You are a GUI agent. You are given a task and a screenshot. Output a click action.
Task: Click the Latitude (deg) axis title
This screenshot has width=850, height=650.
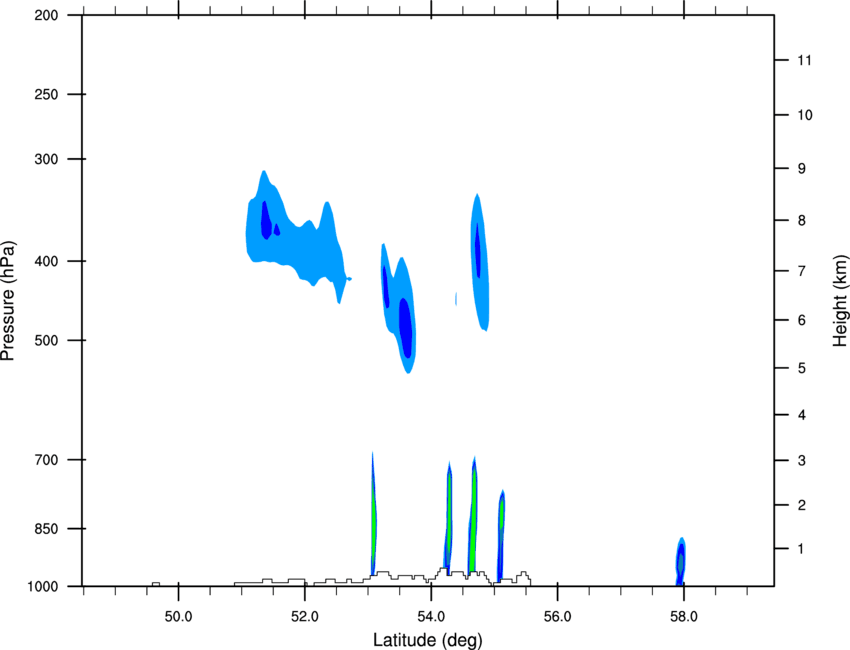[427, 640]
